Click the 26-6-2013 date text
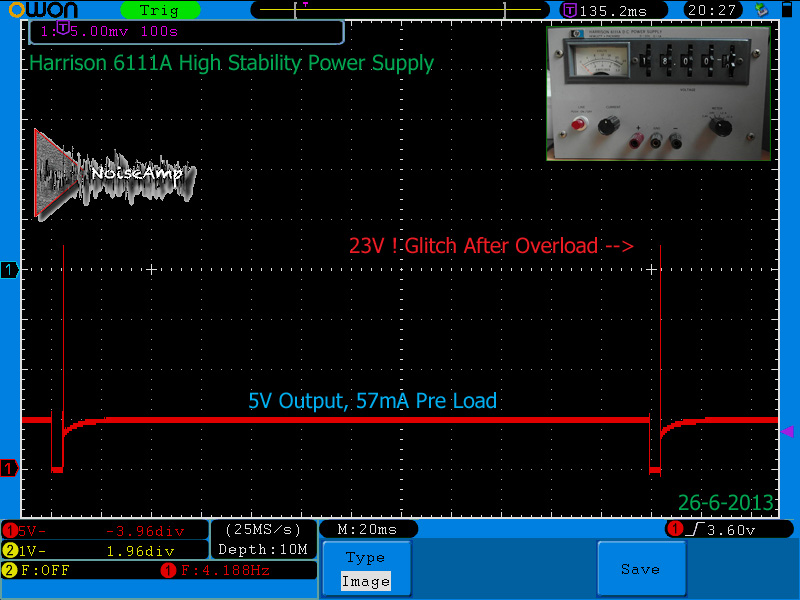The width and height of the screenshot is (800, 600). [726, 503]
